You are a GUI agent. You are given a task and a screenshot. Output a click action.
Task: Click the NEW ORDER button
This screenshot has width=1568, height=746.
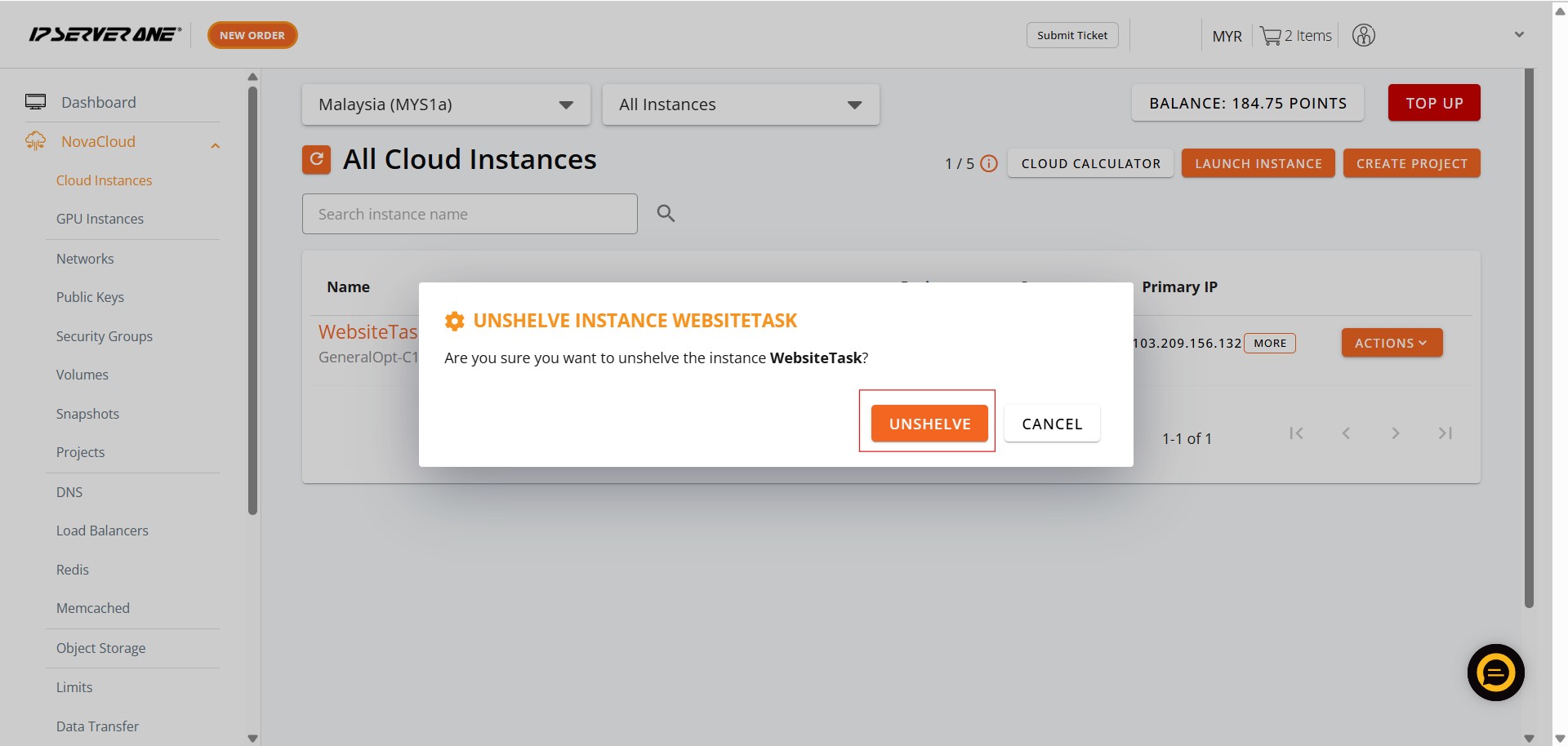click(x=252, y=35)
